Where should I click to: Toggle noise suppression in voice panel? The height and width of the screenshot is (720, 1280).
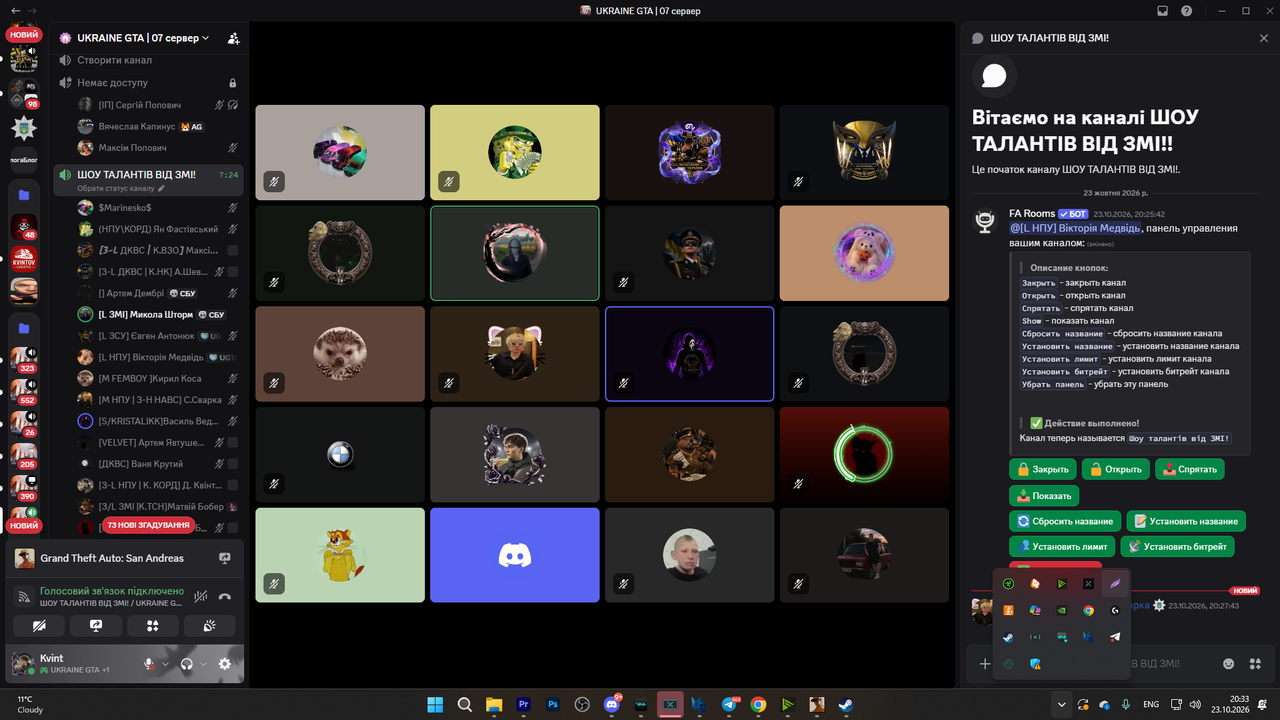[200, 596]
